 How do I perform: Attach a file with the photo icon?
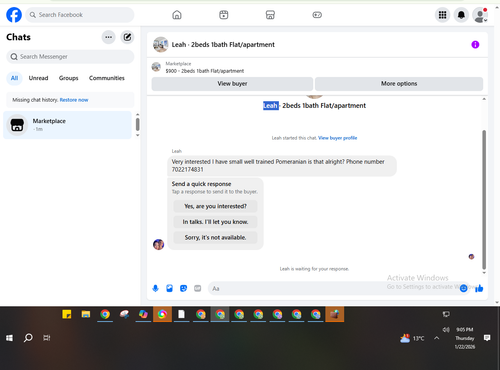[x=169, y=288]
